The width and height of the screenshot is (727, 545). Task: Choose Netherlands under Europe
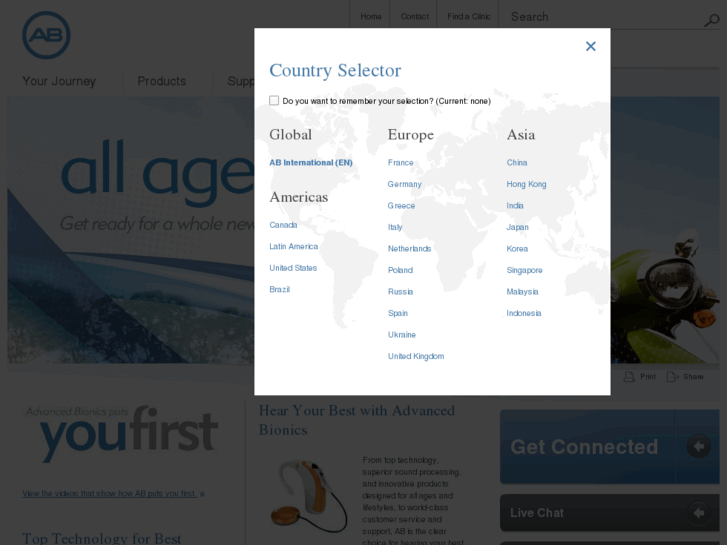point(409,249)
